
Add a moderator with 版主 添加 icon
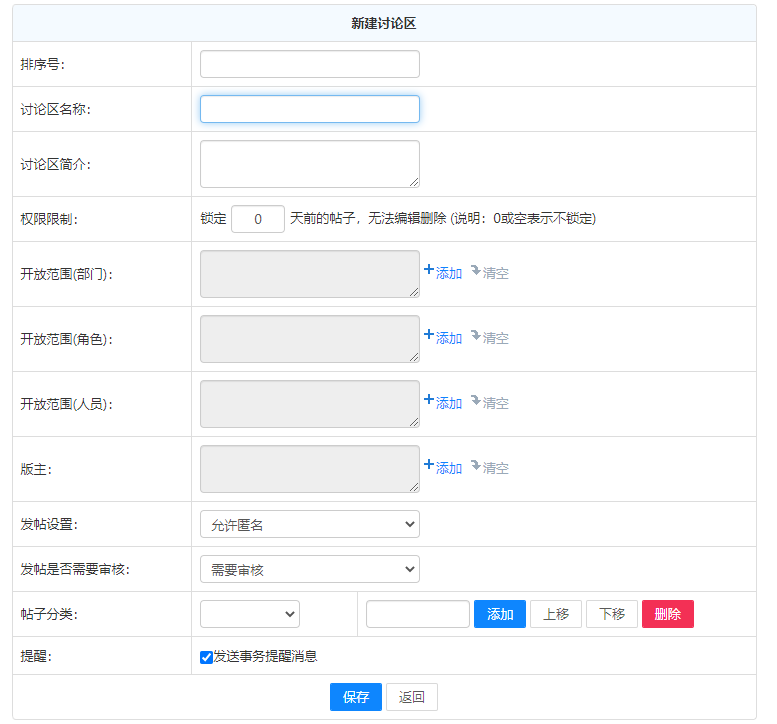coord(429,465)
